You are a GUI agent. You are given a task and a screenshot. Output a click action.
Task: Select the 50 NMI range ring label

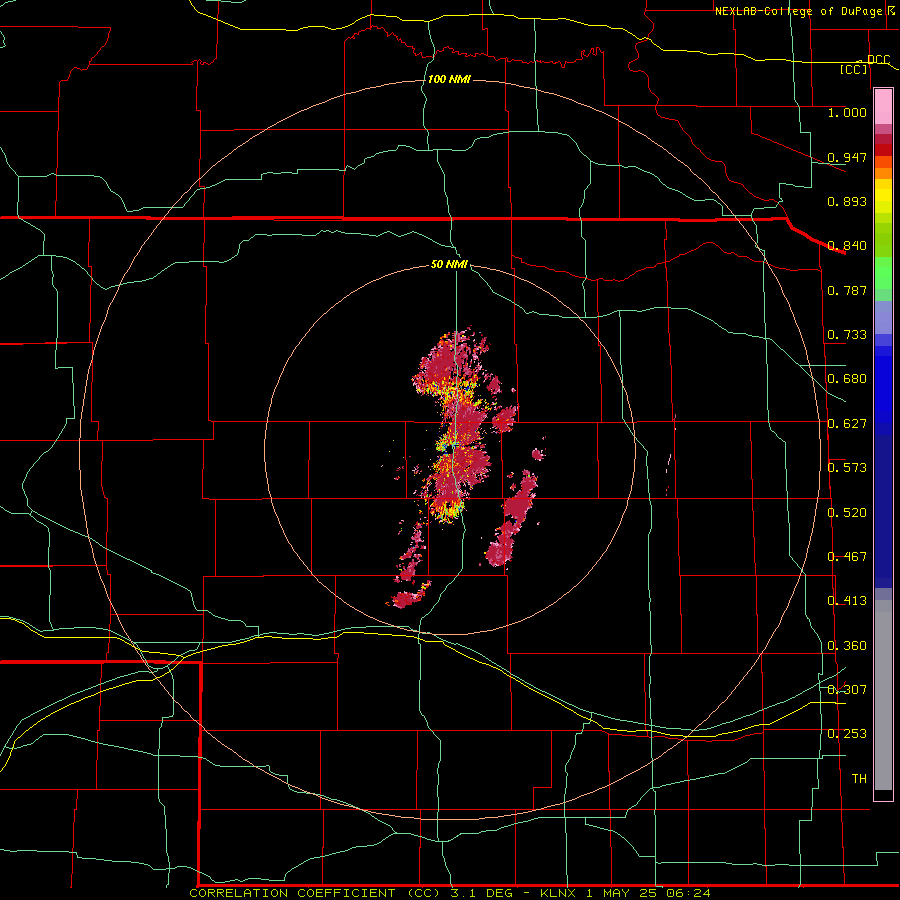(x=449, y=264)
